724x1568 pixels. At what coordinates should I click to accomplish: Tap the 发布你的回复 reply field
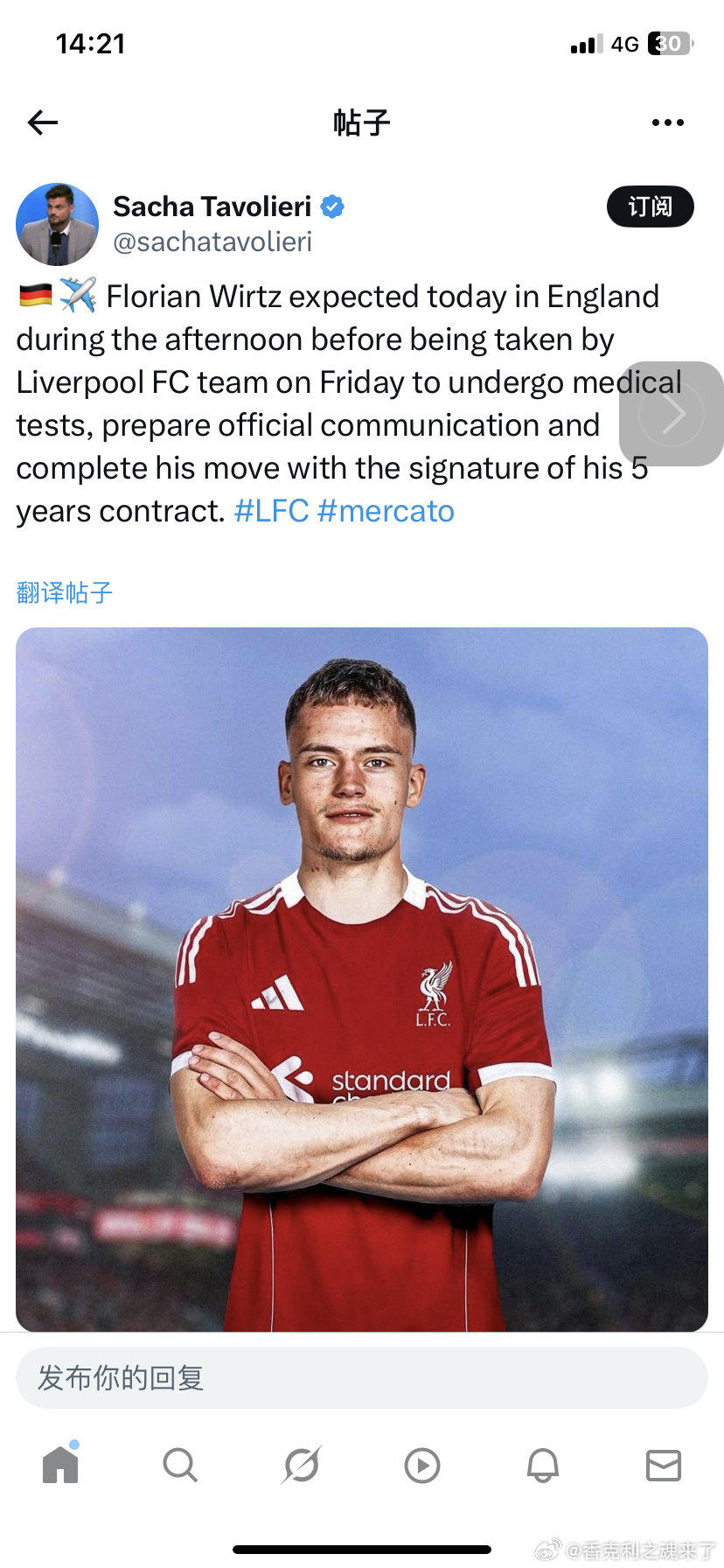click(x=362, y=1378)
